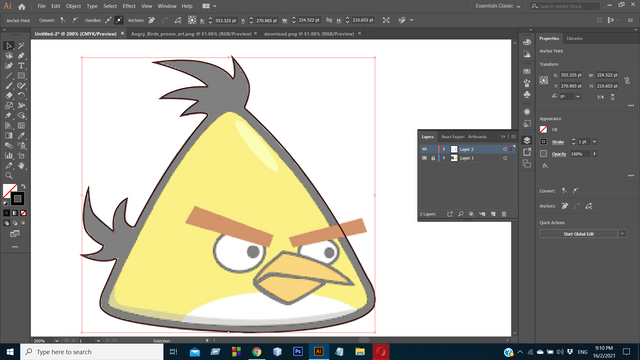Toggle Hide handles for multiple anchor points
The height and width of the screenshot is (360, 640).
click(x=119, y=20)
